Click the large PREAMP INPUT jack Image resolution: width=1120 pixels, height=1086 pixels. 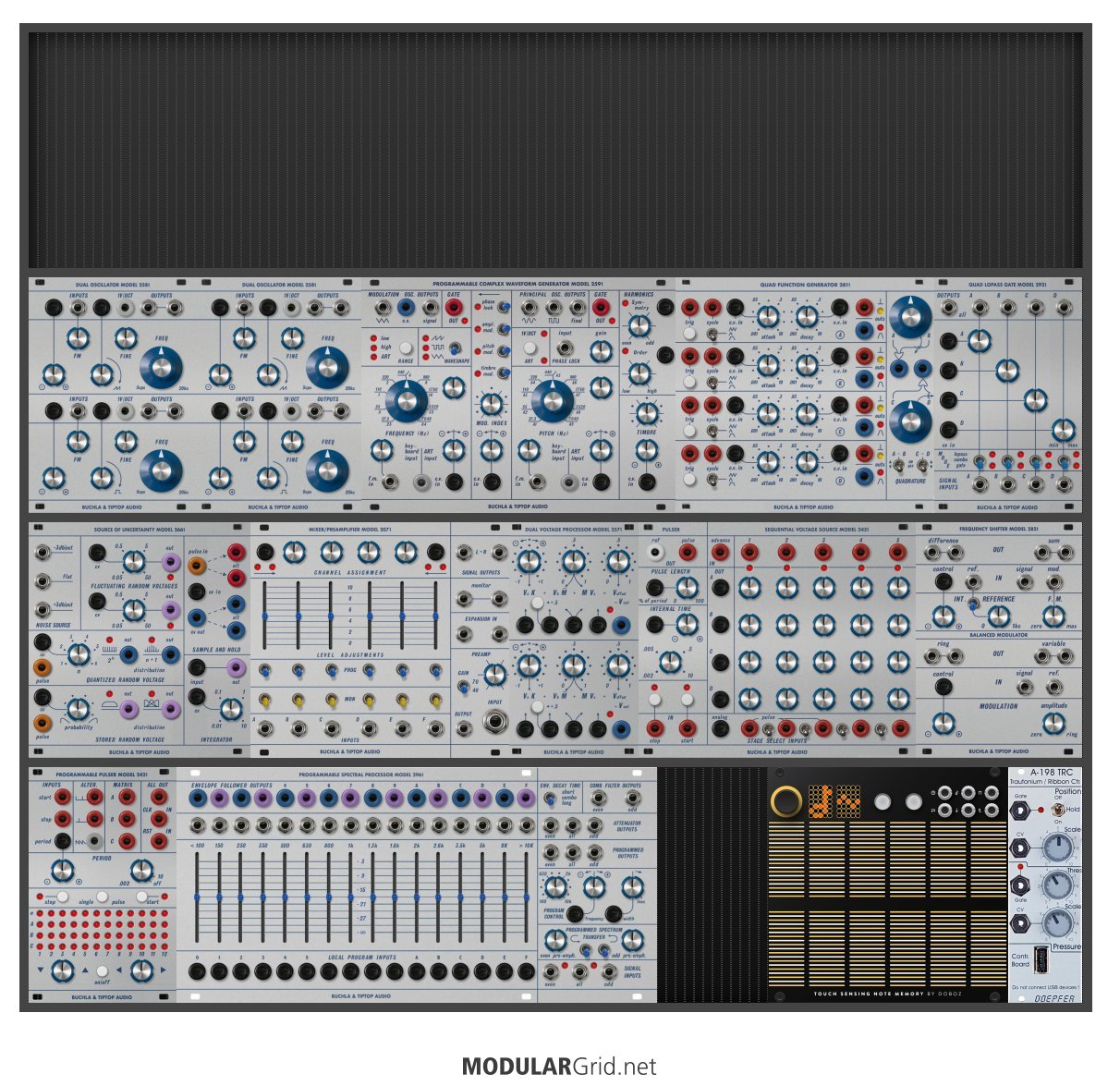click(x=496, y=724)
